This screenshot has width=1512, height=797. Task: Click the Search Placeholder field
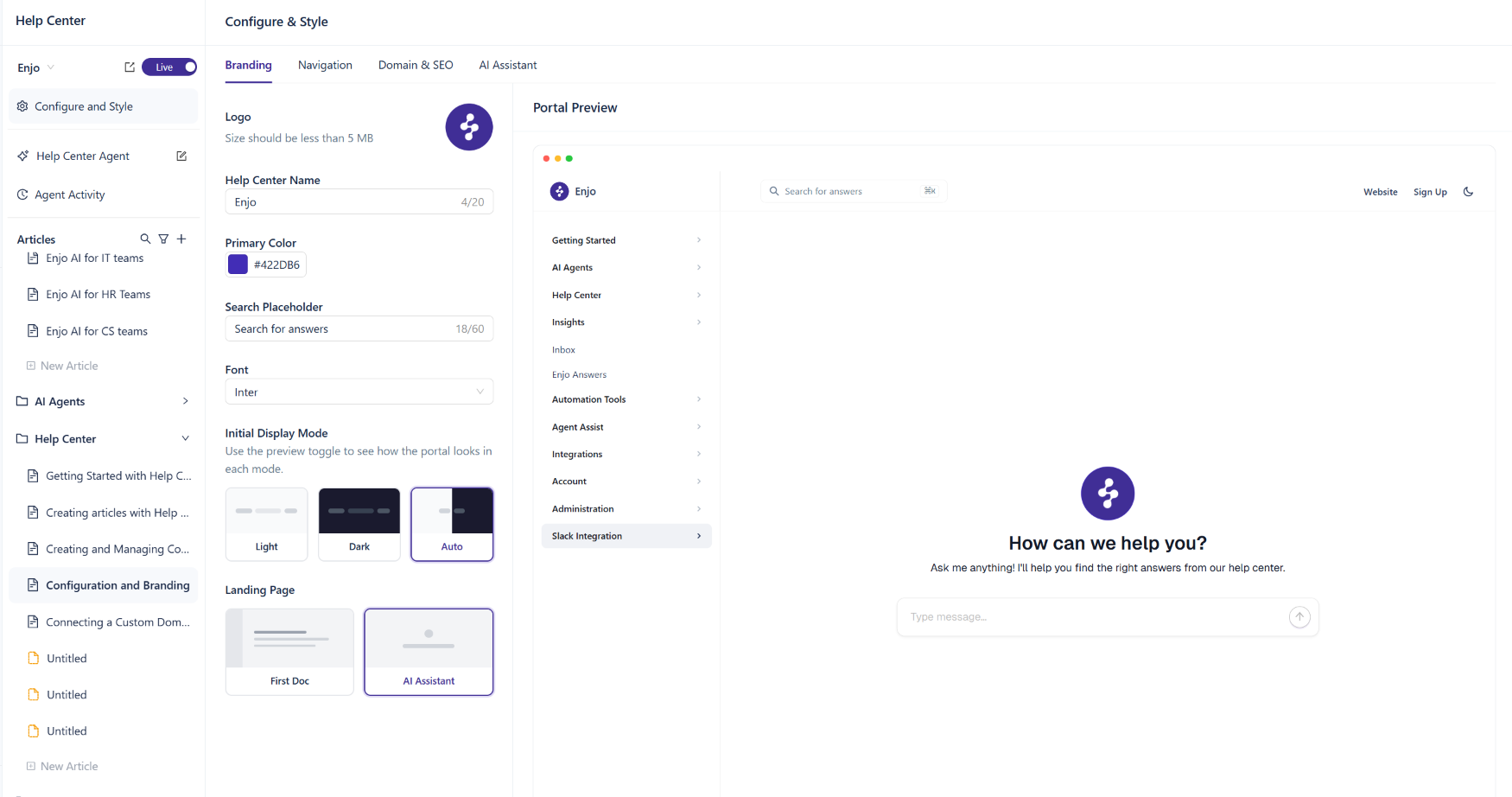pos(359,328)
